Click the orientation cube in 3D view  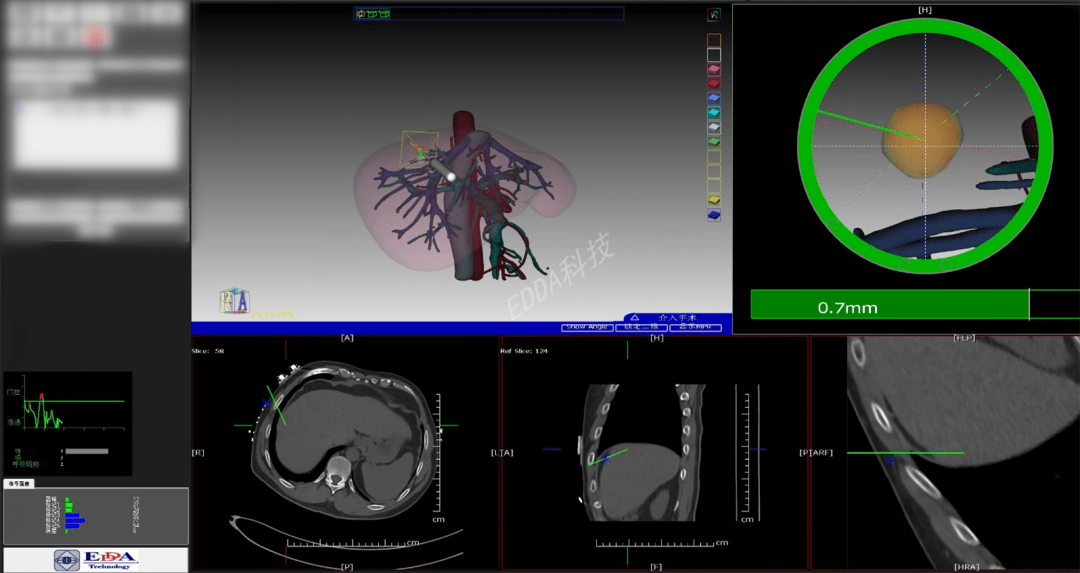(x=234, y=301)
